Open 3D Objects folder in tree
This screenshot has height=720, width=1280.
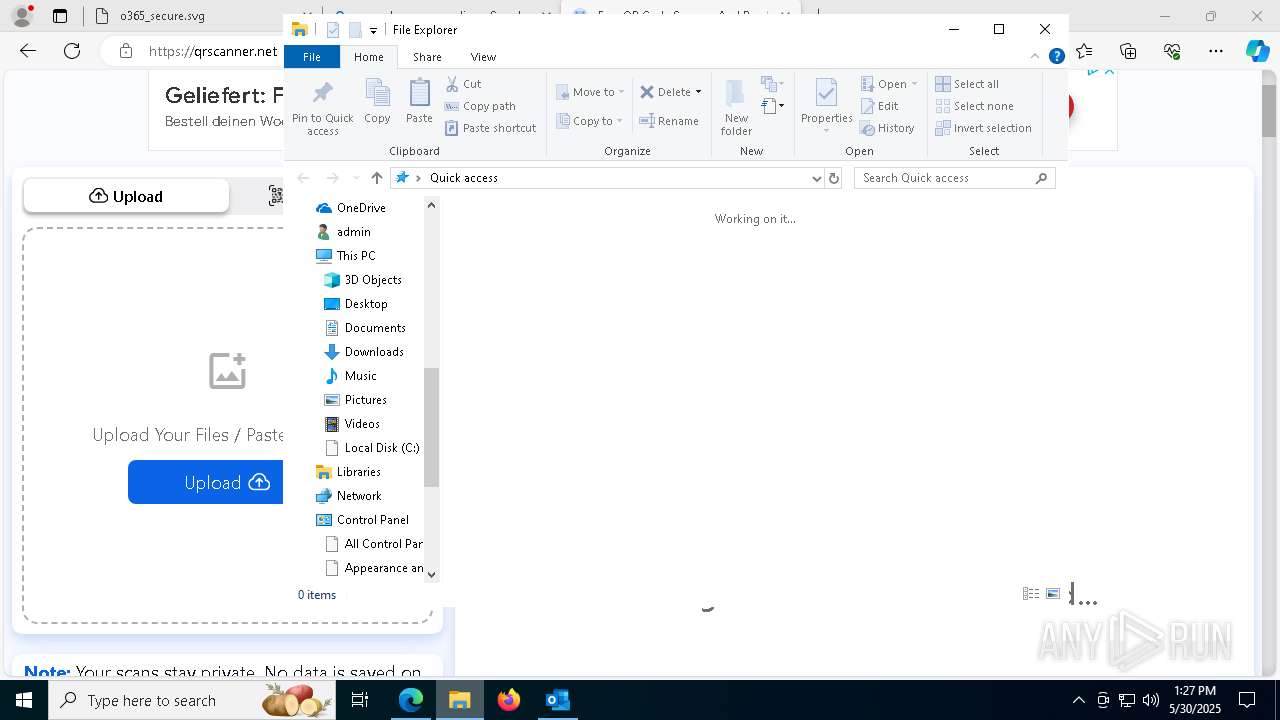coord(363,280)
